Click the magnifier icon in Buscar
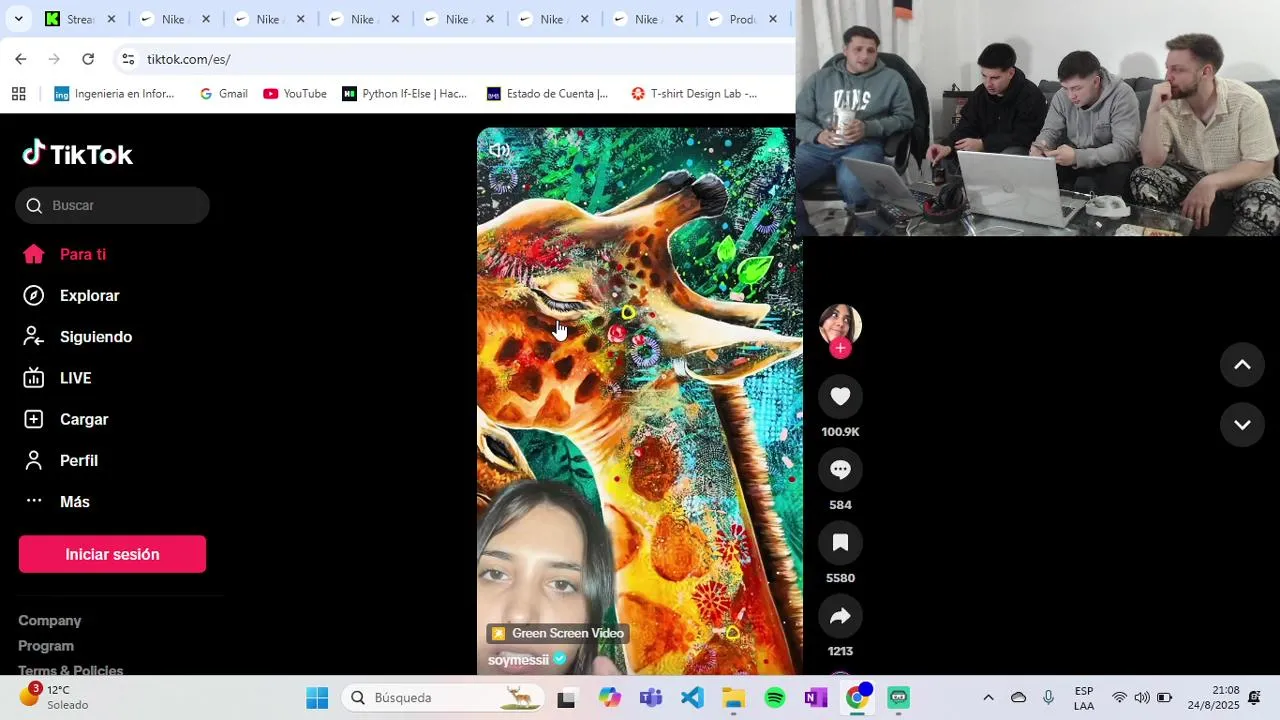 pyautogui.click(x=34, y=205)
